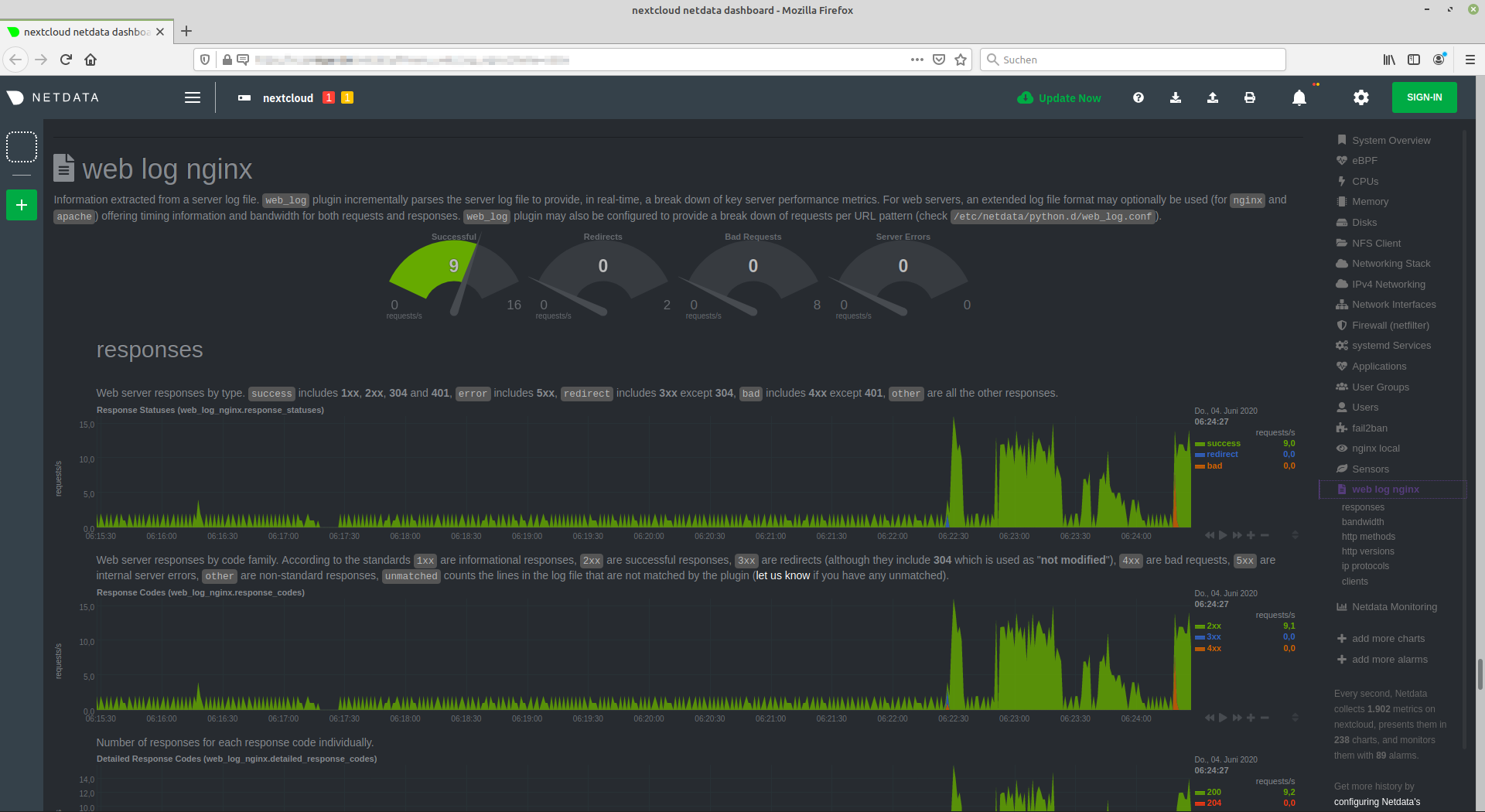Toggle the success dimension in legend
Viewport: 1485px width, 812px height.
point(1223,444)
